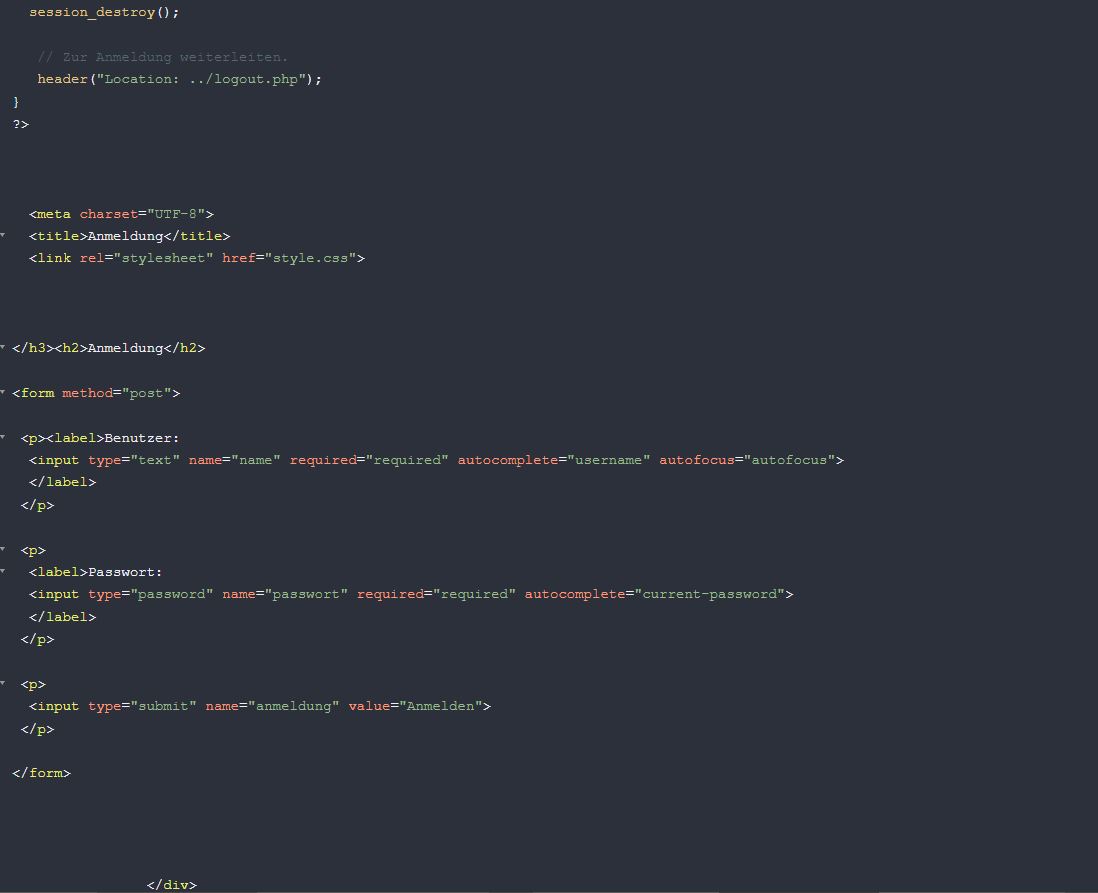Click the autofocus="autofocus" attribute
The width and height of the screenshot is (1098, 893).
click(748, 460)
